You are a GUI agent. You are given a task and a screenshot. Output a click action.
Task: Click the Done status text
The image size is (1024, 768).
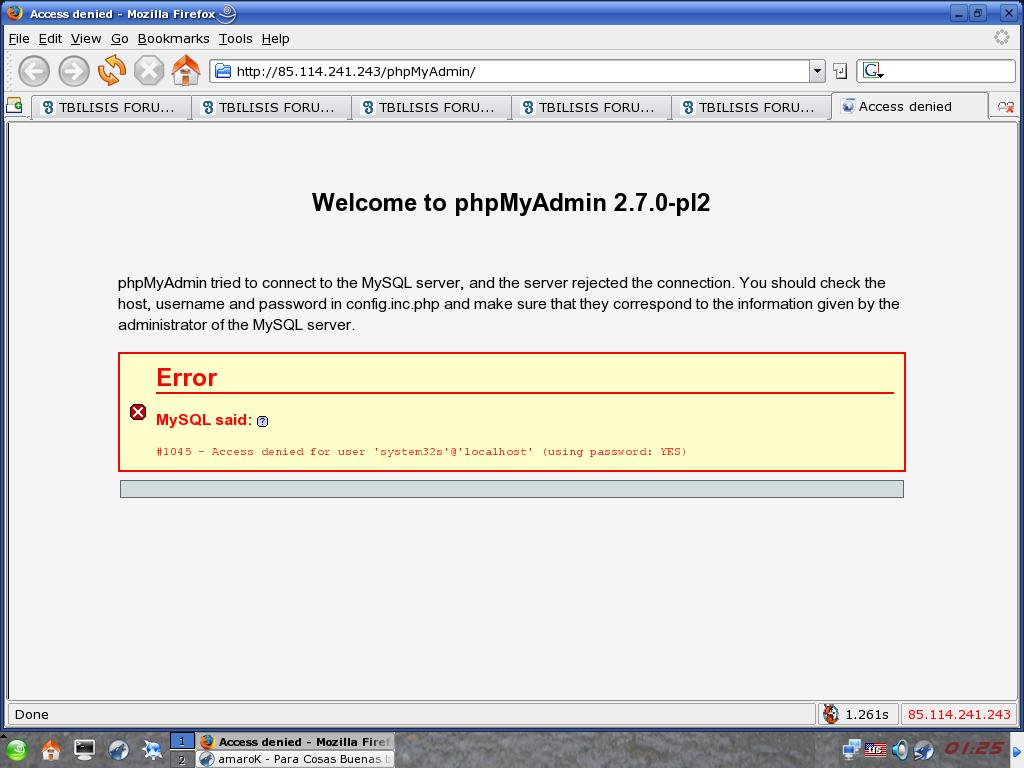point(31,714)
